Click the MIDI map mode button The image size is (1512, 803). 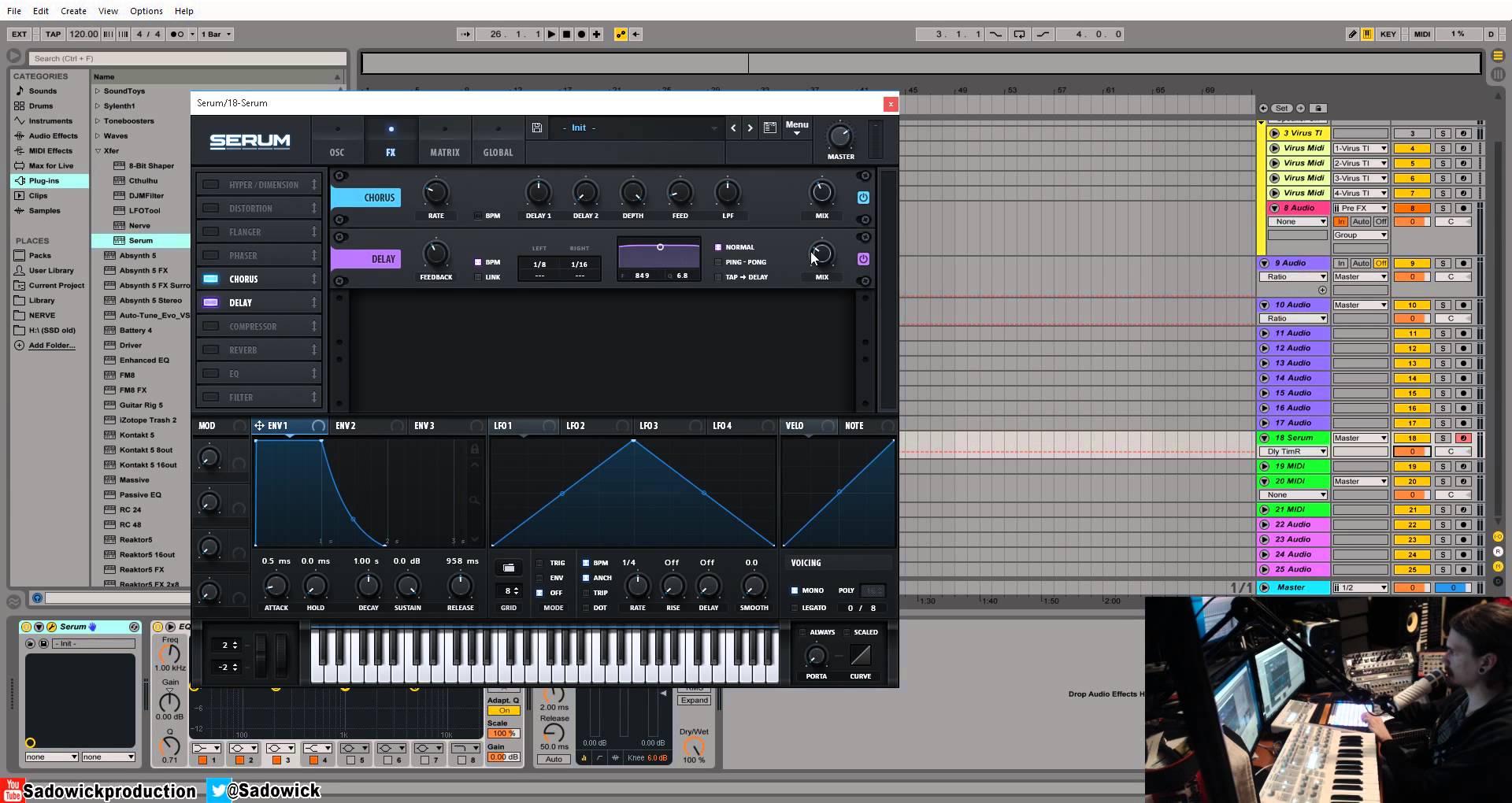pos(1421,34)
